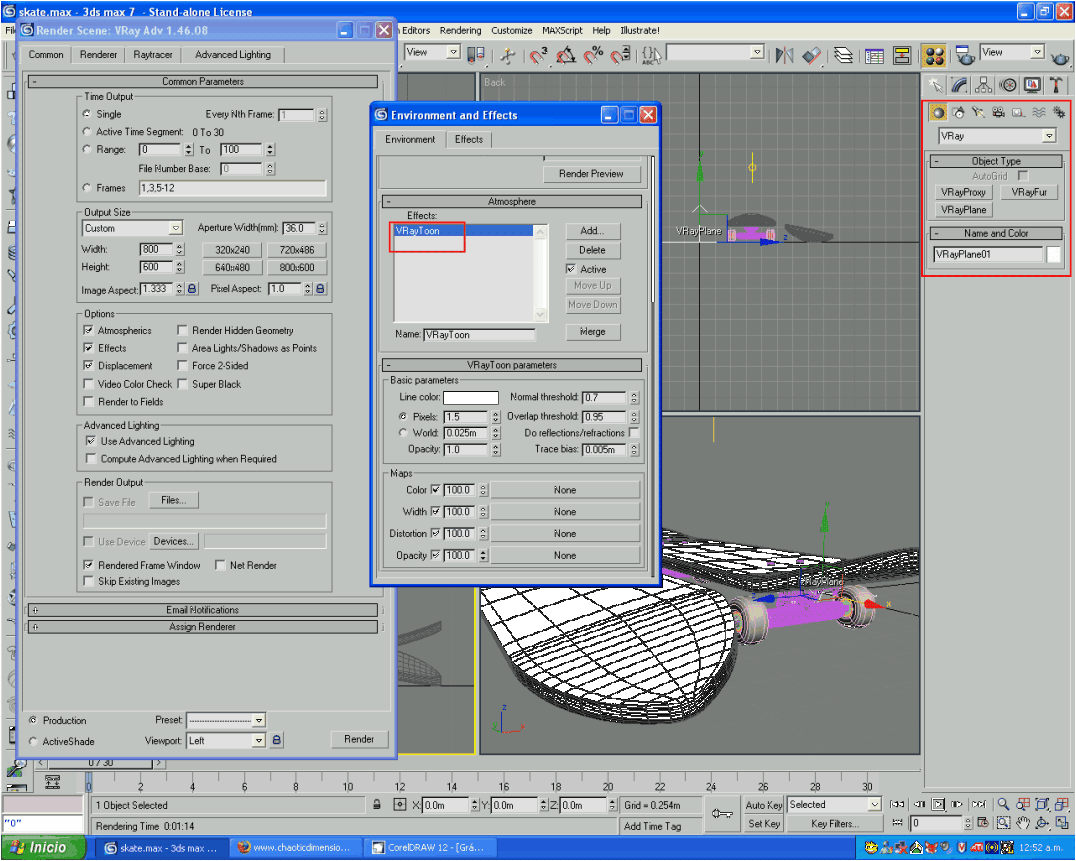Open the Hierarchy command panel tab

point(983,85)
